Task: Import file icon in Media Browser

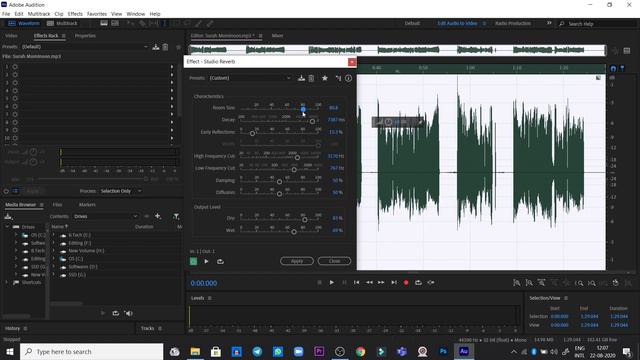Action: point(8,216)
